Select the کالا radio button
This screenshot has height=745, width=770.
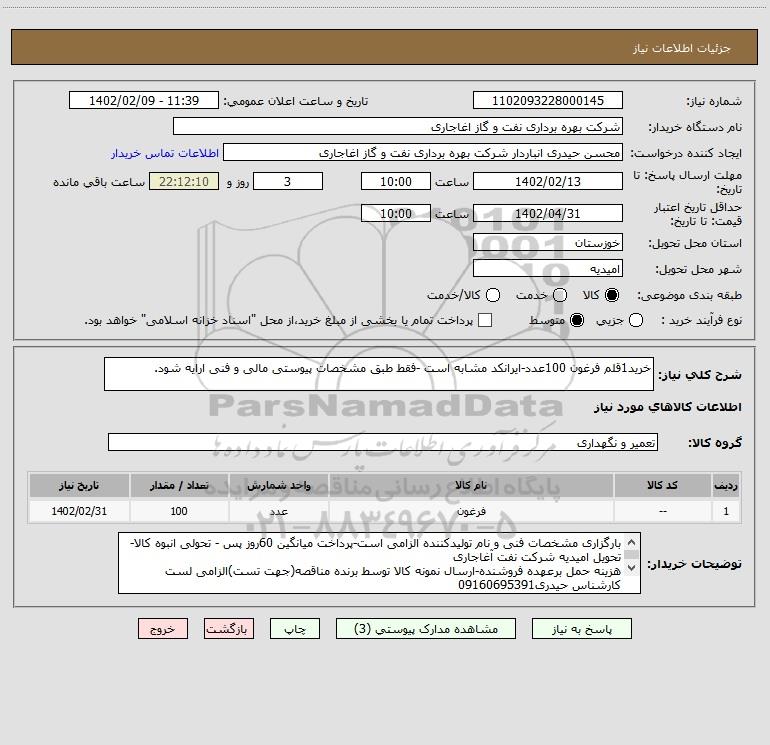(612, 295)
